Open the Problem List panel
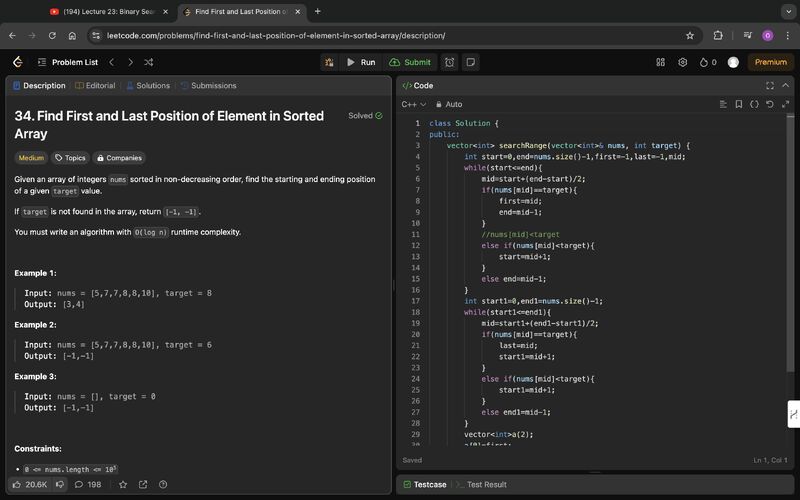800x500 pixels. pos(68,62)
